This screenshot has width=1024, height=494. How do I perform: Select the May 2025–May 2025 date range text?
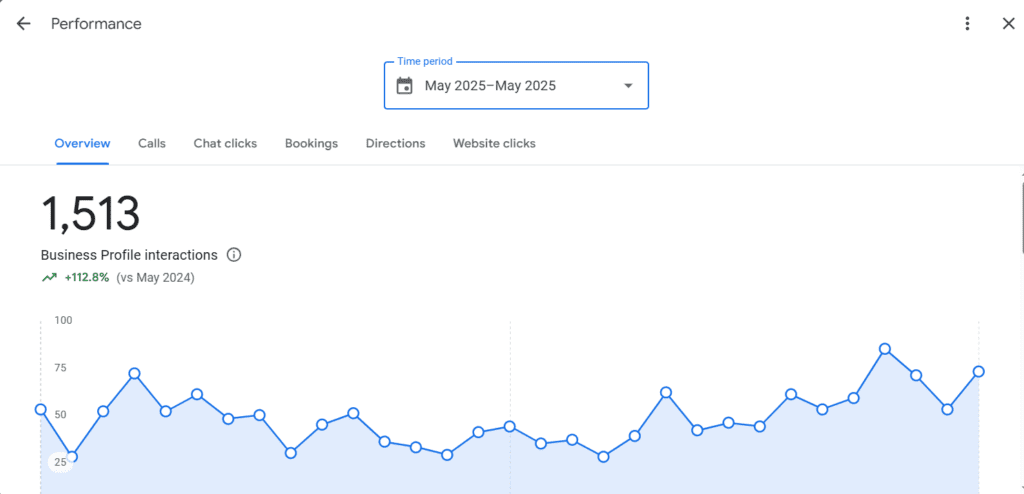pyautogui.click(x=490, y=86)
